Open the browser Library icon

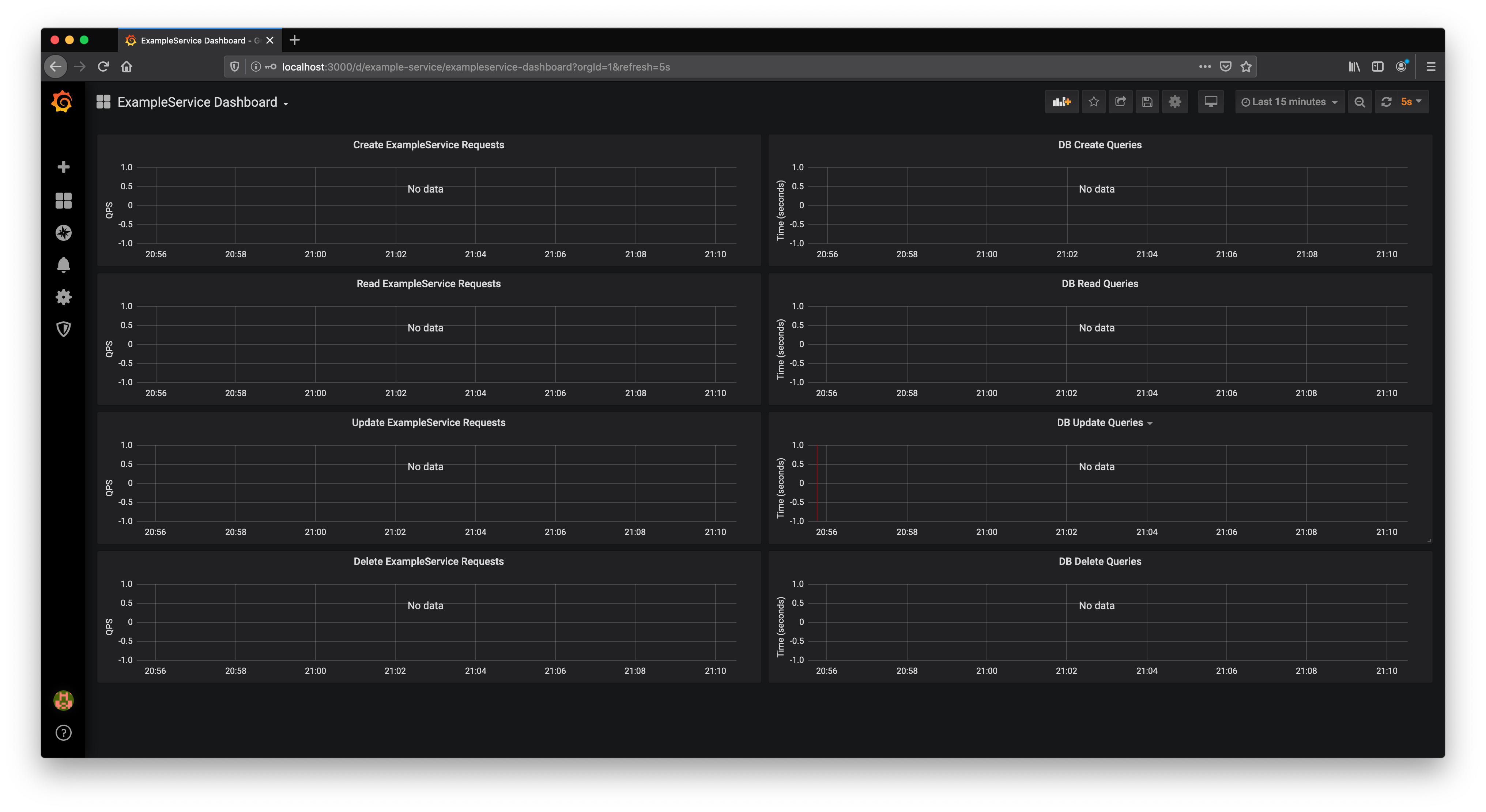pos(1354,67)
